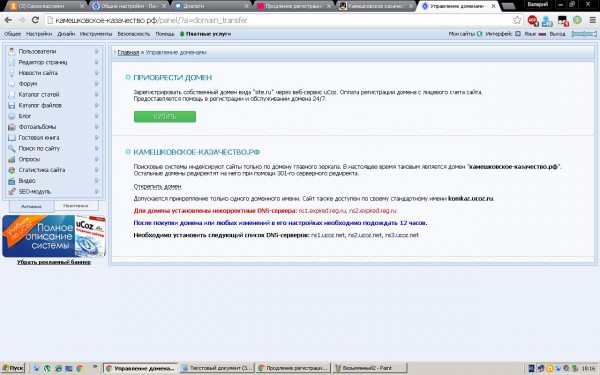Viewport: 600px width, 375px height.
Task: Click the Интерфейс window icon
Action: point(518,34)
